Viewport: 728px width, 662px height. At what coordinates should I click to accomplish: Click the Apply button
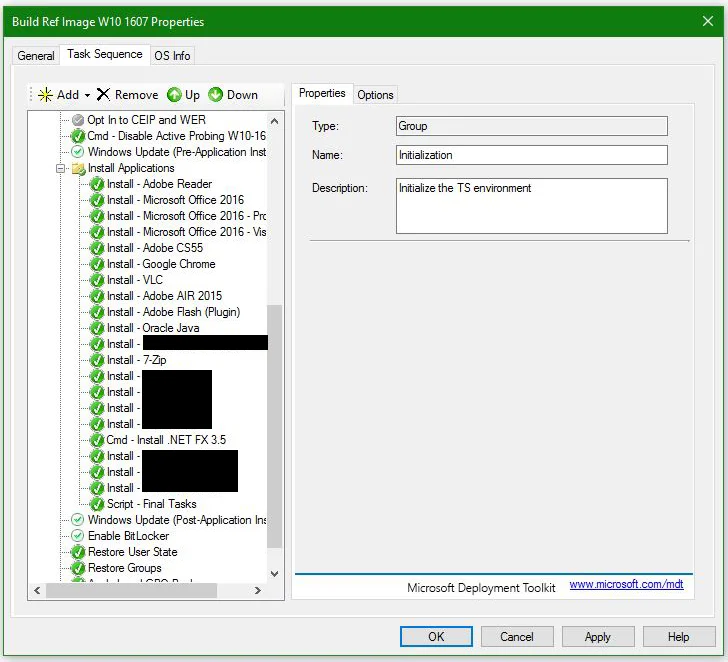(598, 636)
